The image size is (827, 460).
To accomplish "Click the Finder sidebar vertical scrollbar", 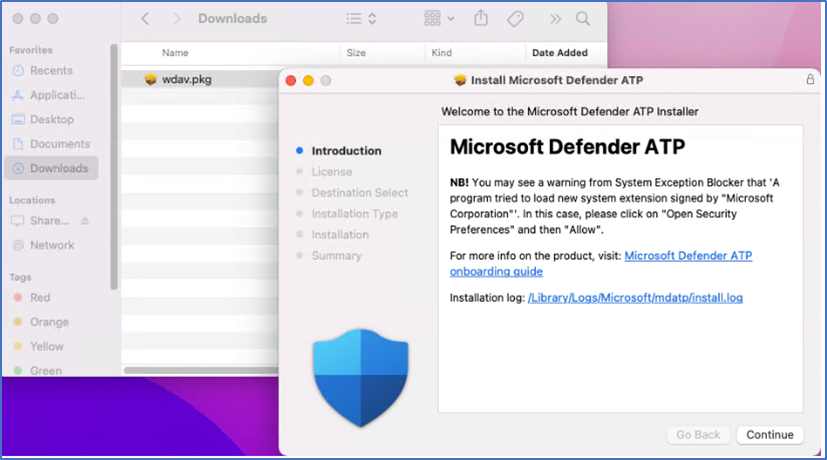I will (x=113, y=167).
